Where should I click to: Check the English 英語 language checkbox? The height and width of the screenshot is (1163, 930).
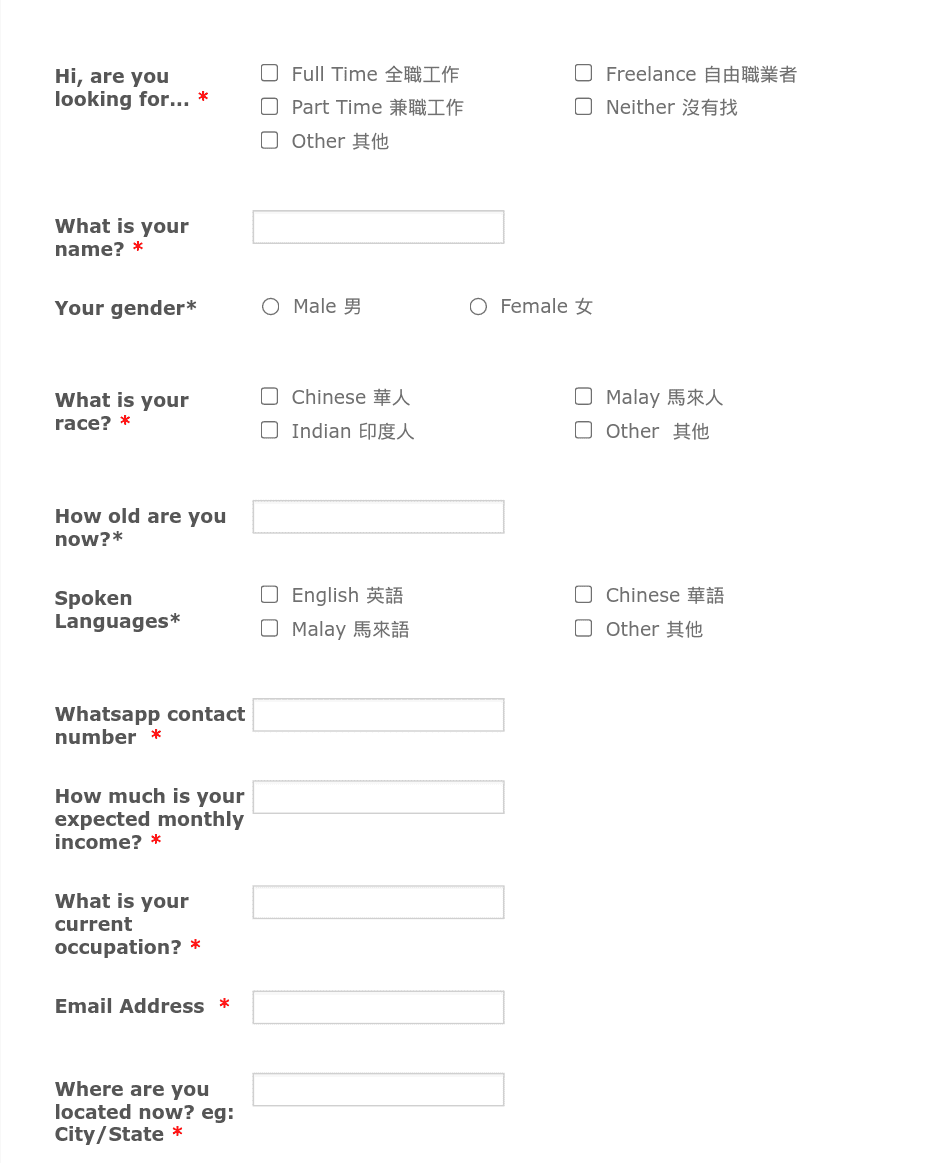(269, 593)
